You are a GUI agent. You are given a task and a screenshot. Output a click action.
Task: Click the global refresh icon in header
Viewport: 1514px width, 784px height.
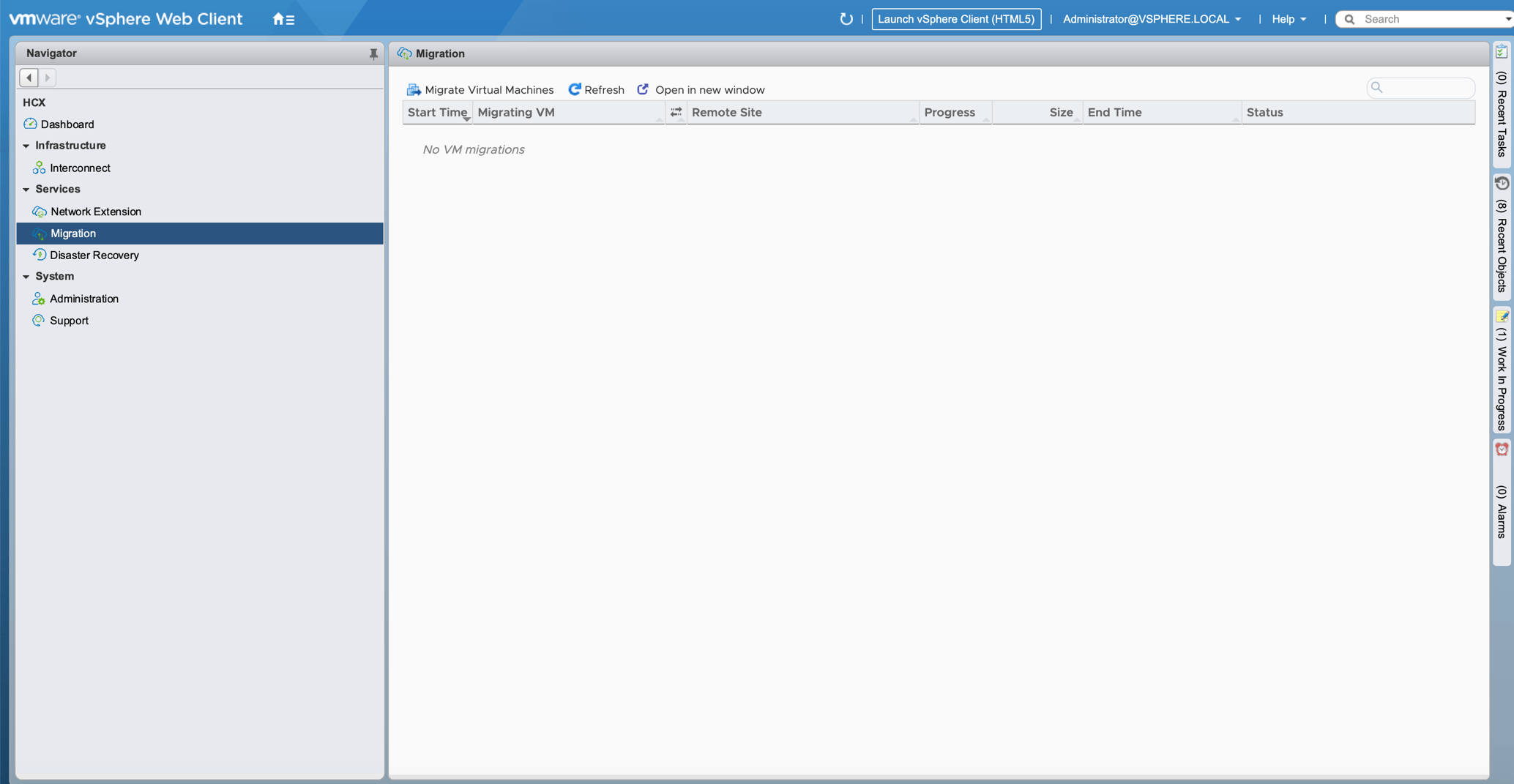pyautogui.click(x=846, y=19)
